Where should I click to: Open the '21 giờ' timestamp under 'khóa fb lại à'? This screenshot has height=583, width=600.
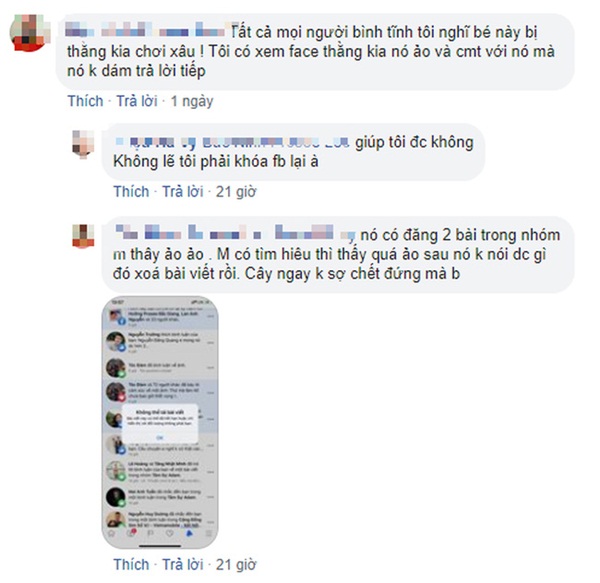tap(236, 192)
